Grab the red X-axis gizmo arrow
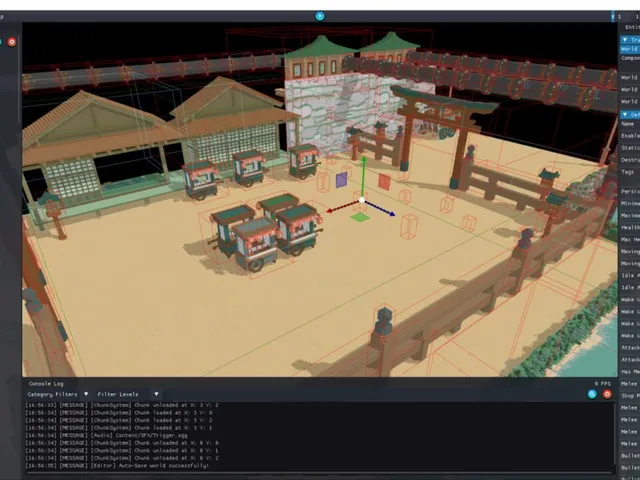Screen dimensions: 640x480 tap(342, 207)
